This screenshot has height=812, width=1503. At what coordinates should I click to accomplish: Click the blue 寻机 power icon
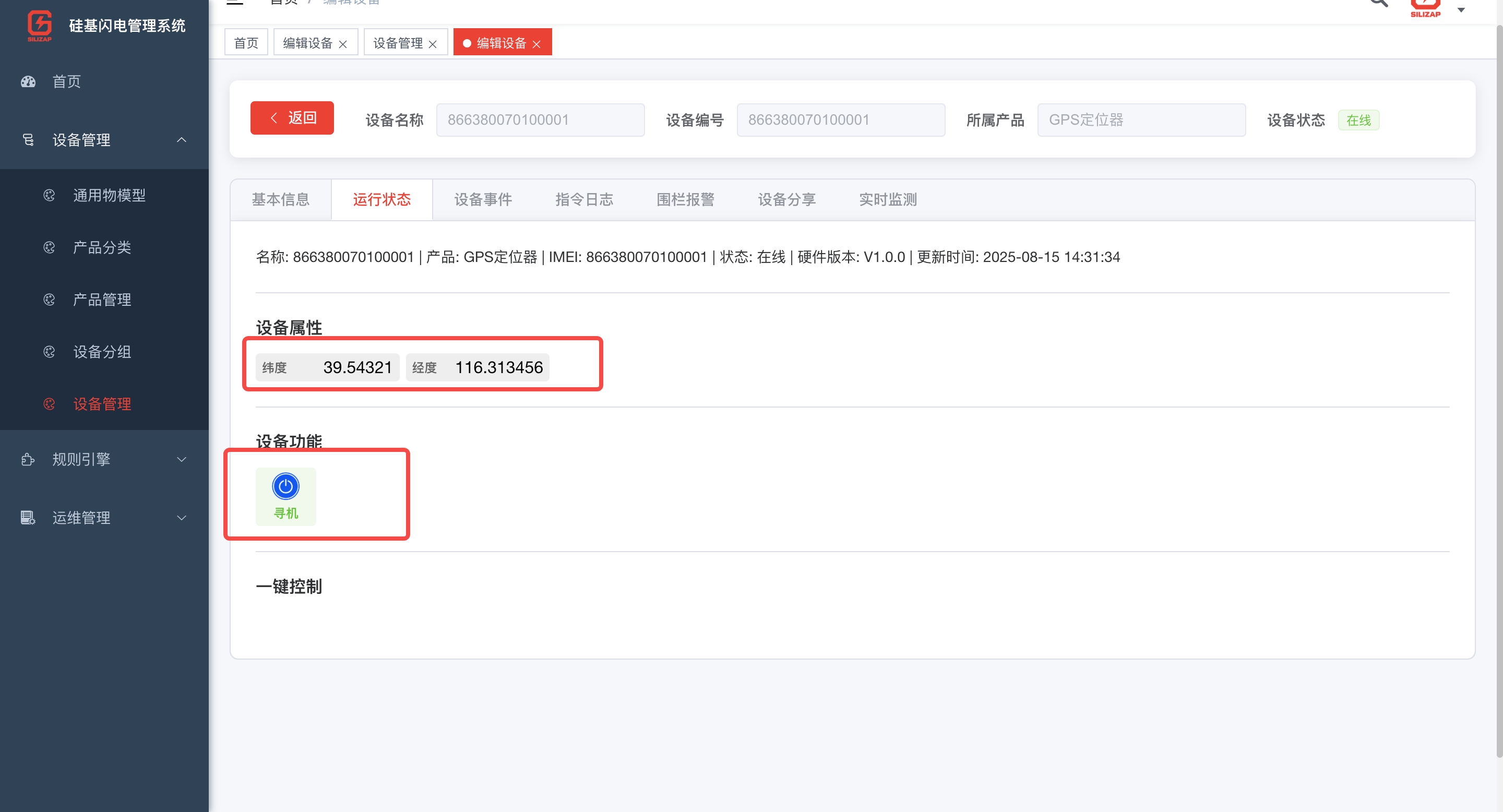(x=285, y=486)
